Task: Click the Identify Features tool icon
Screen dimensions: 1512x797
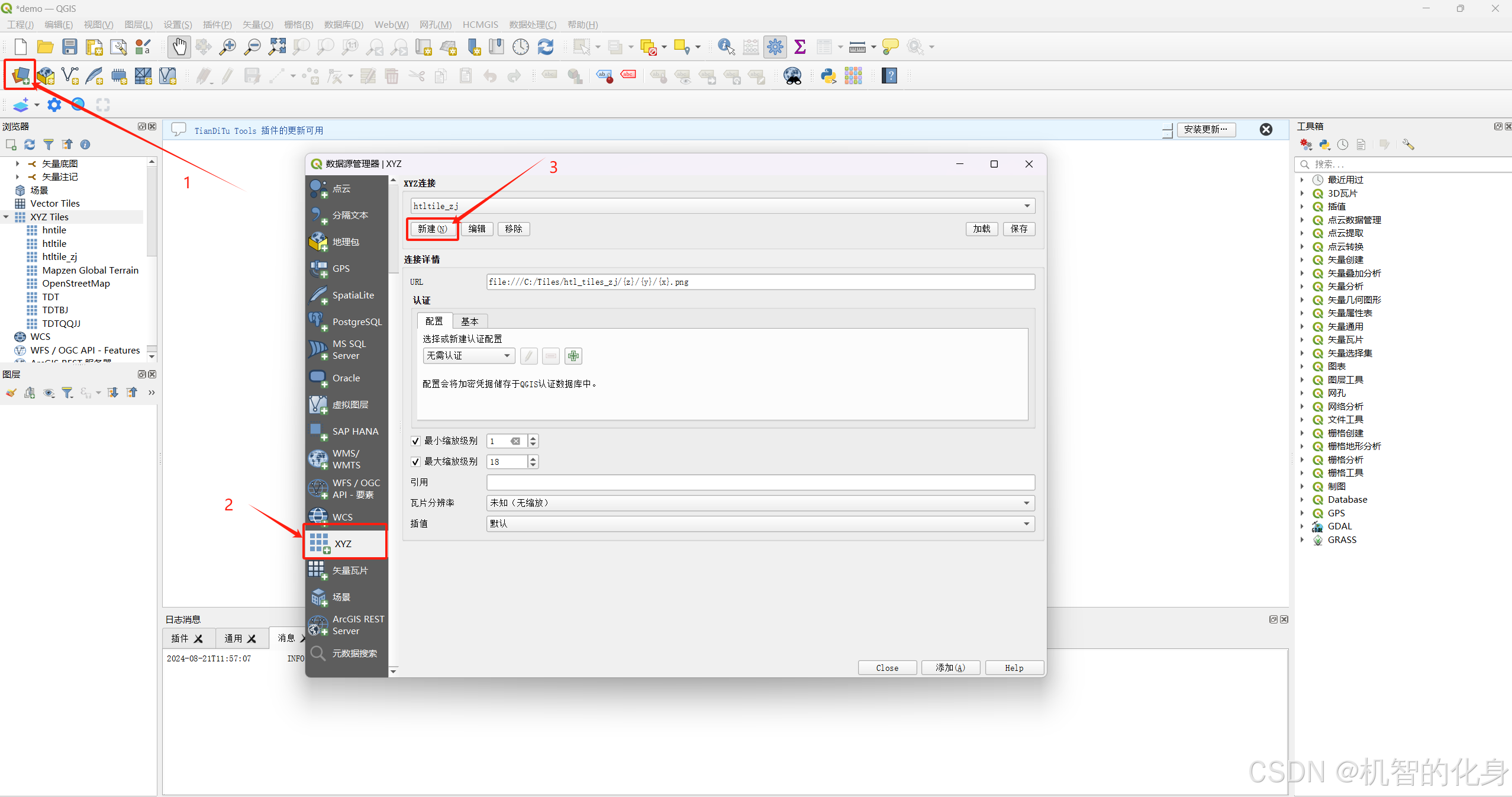Action: click(726, 47)
